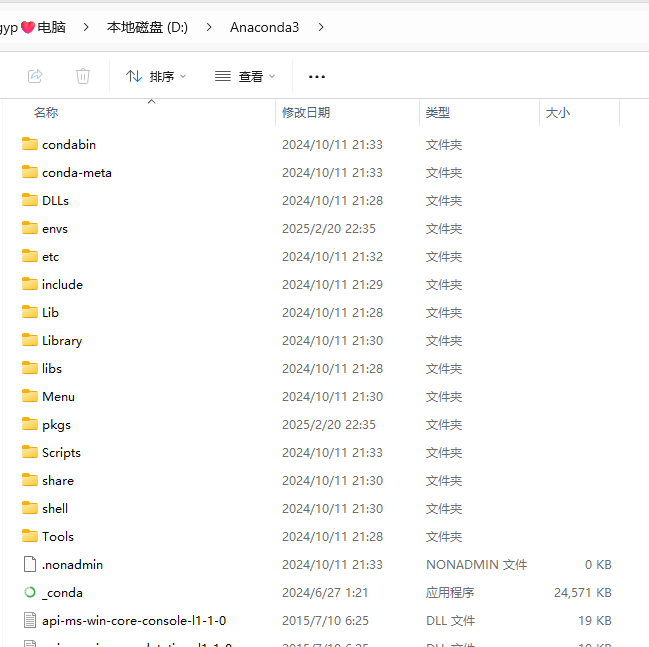Click the Share toolbar icon
This screenshot has height=647, width=649.
tap(35, 76)
